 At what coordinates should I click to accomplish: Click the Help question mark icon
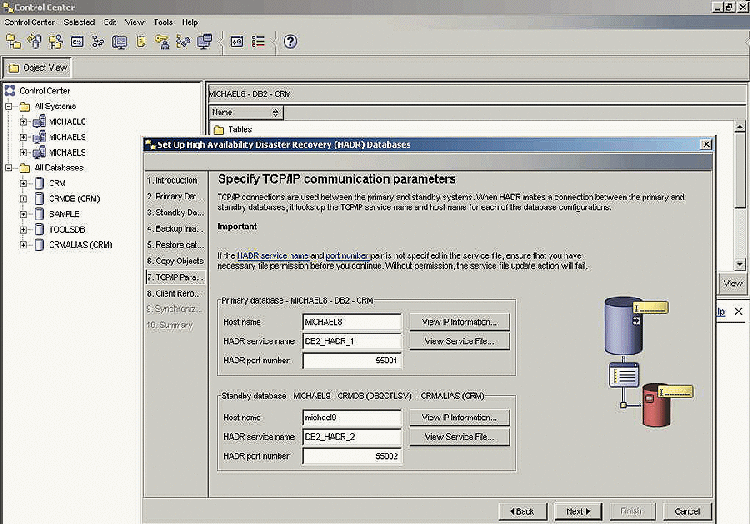290,42
